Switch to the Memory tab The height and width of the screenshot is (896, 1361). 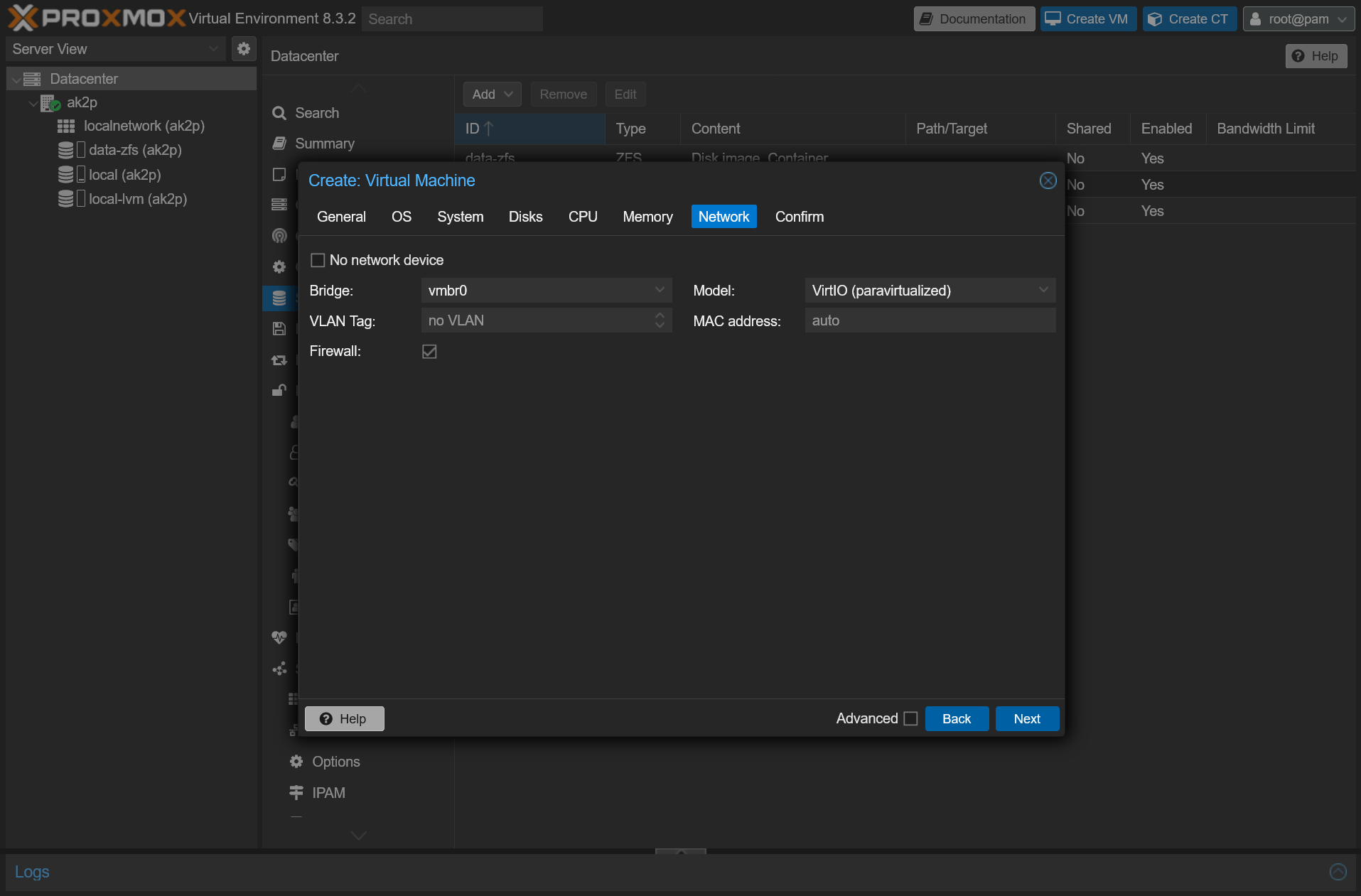647,217
